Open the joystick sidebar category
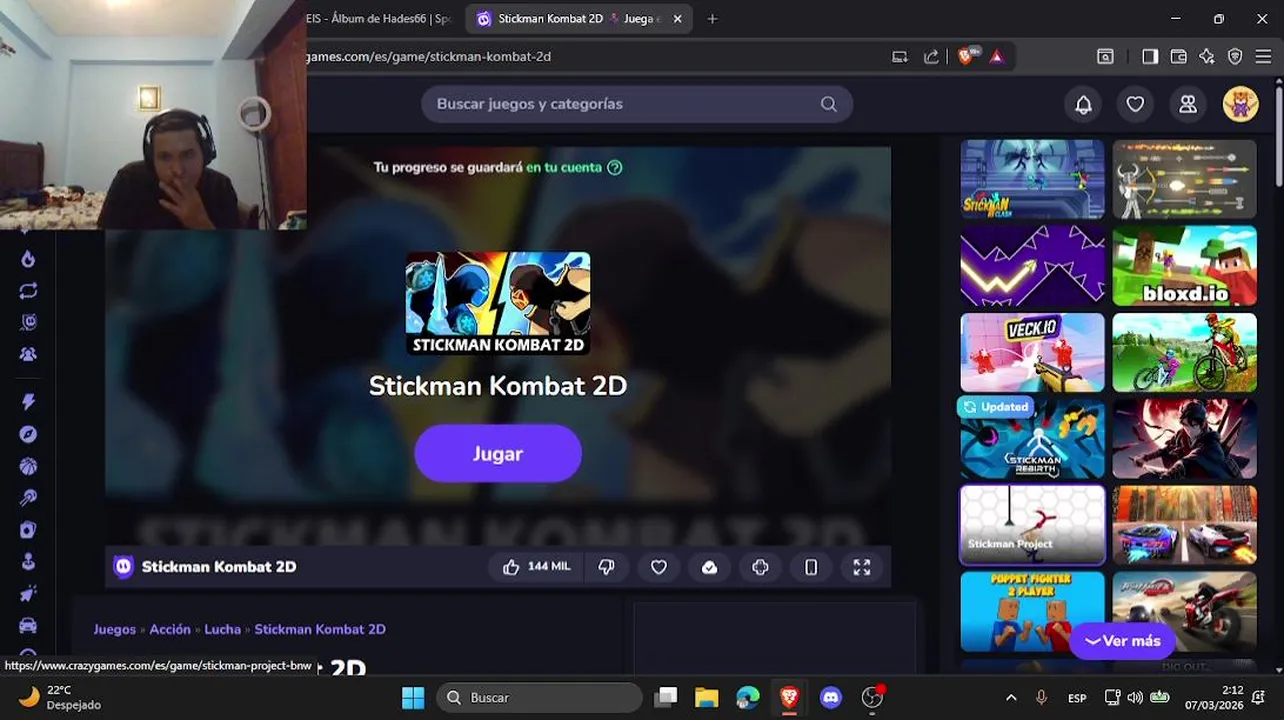The image size is (1284, 720). pyautogui.click(x=28, y=562)
